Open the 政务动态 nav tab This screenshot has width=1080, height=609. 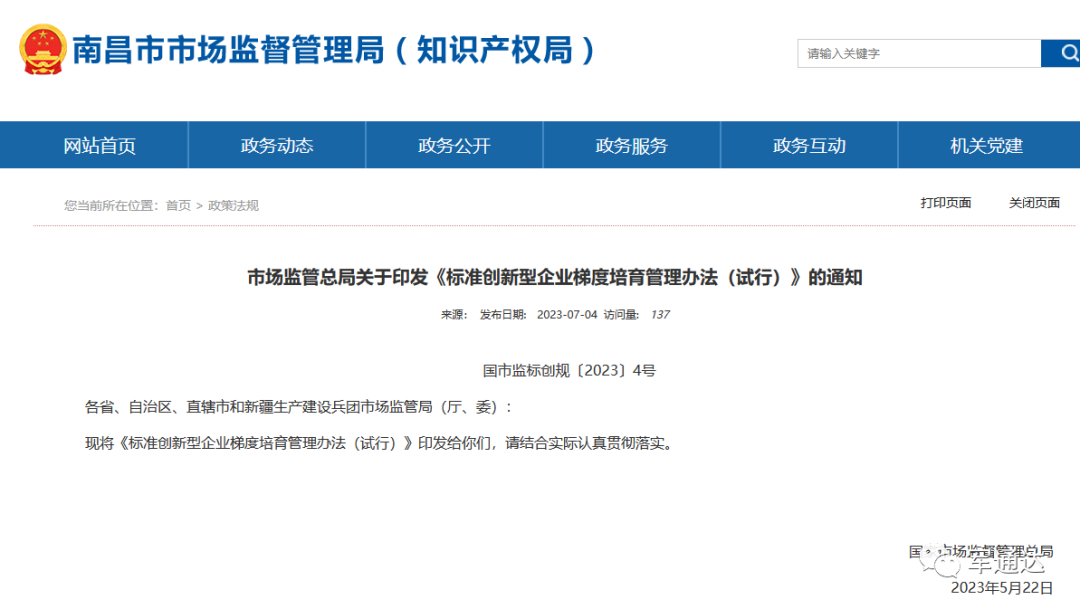pos(277,145)
